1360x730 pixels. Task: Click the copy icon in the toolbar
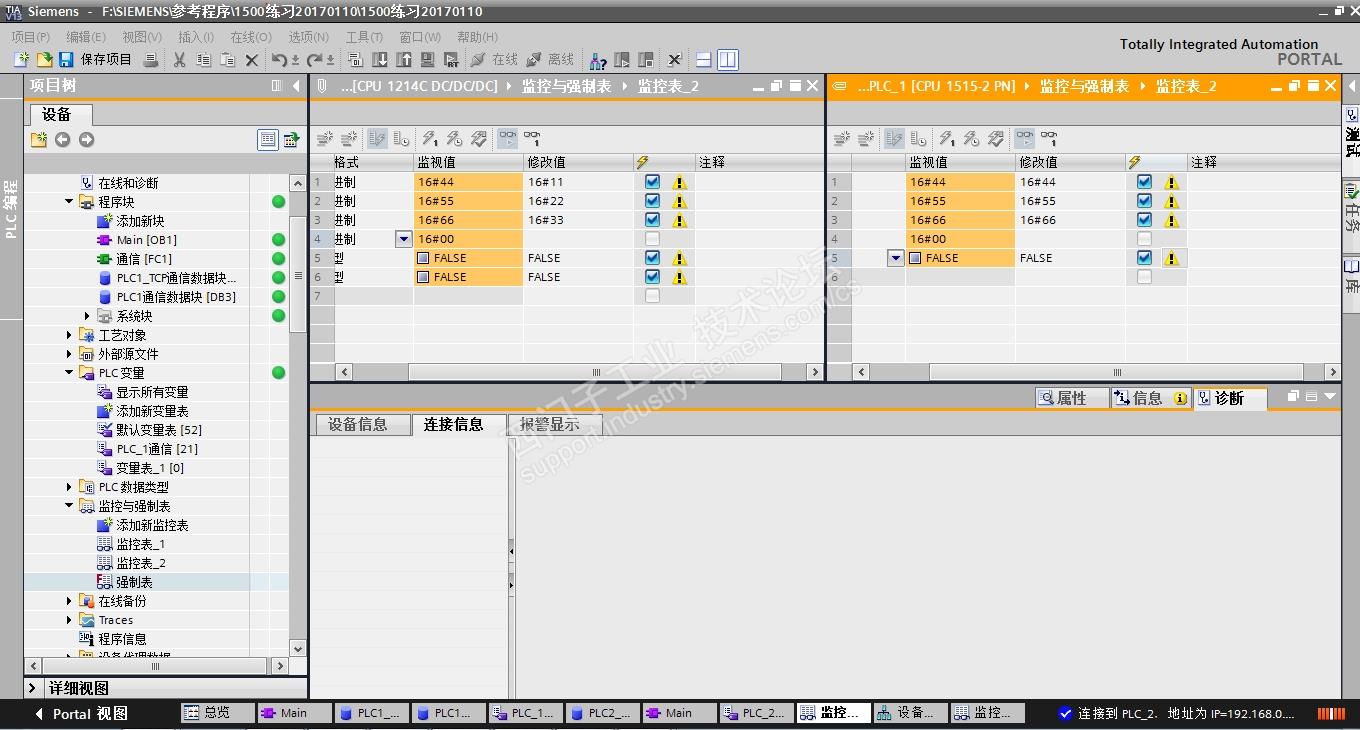click(x=203, y=60)
